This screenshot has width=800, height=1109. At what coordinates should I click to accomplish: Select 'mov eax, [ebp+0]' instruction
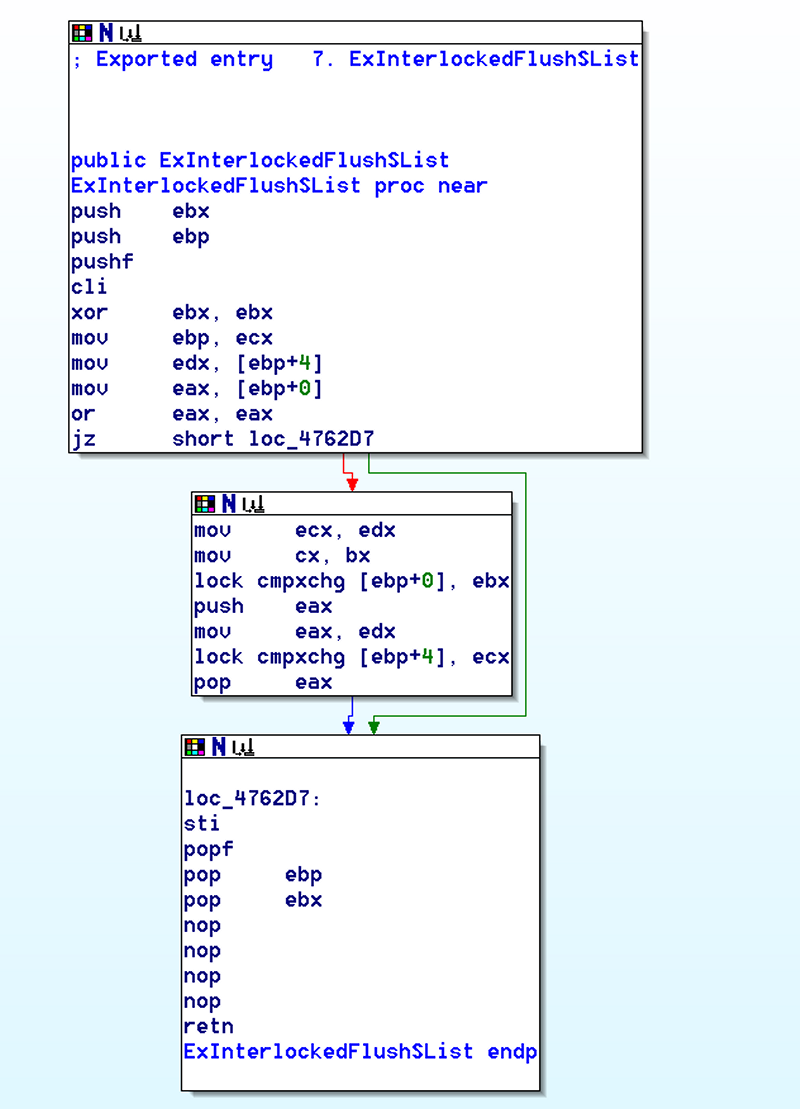[197, 389]
